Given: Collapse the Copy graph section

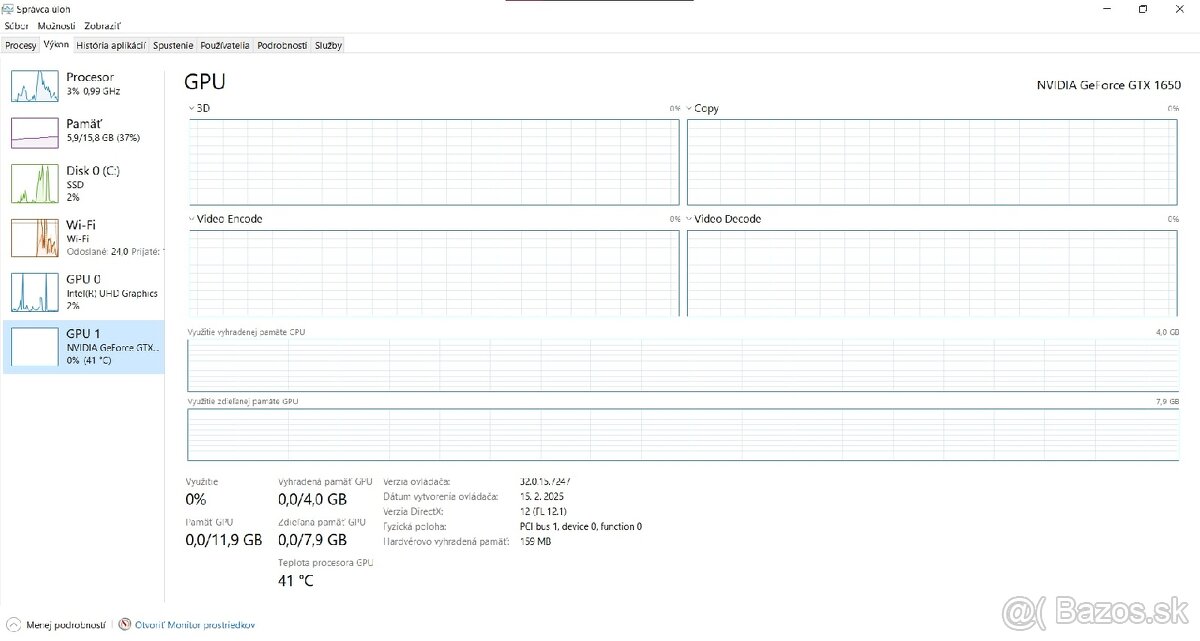Looking at the screenshot, I should [x=688, y=108].
